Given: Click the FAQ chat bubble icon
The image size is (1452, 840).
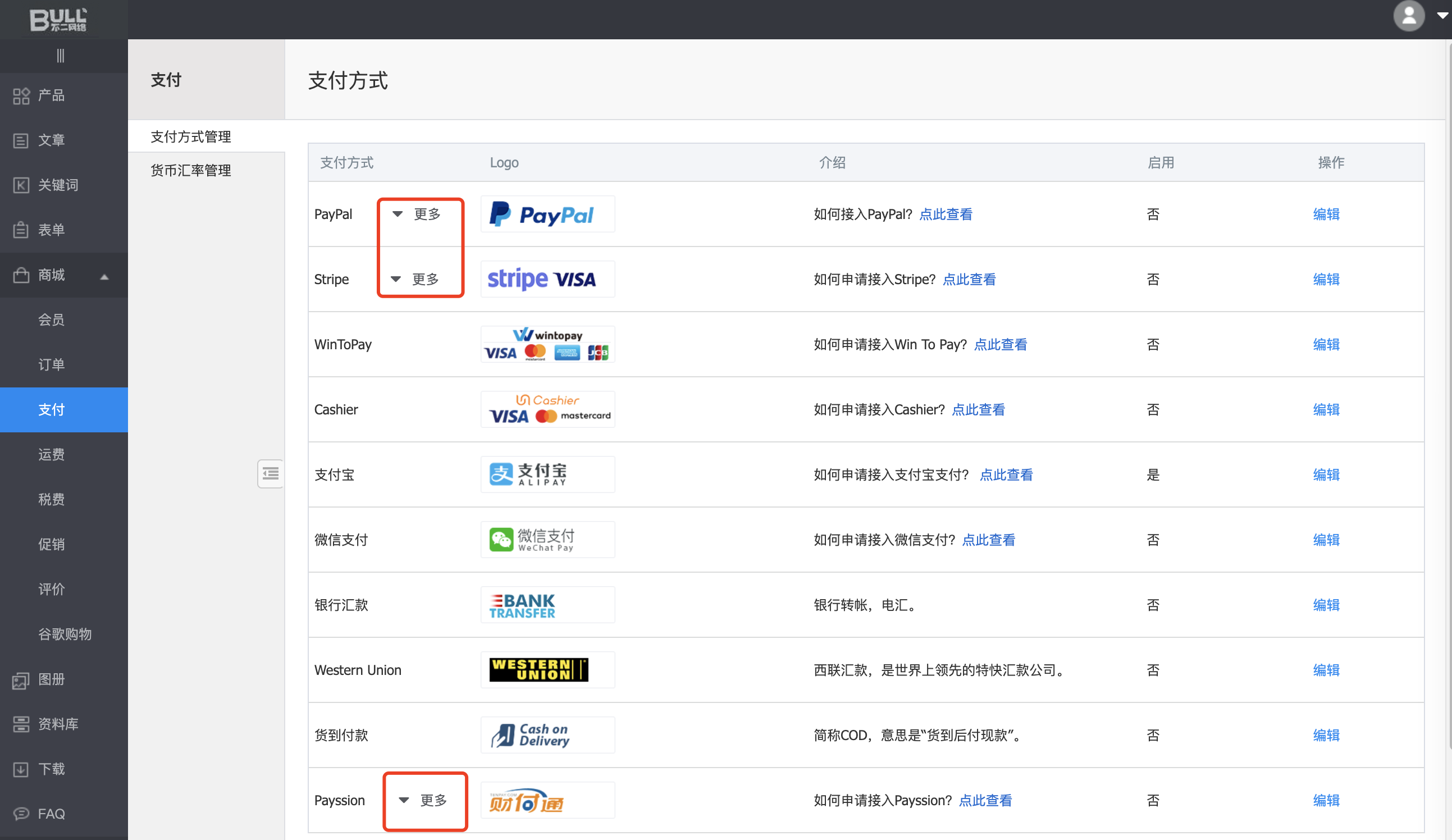Looking at the screenshot, I should pyautogui.click(x=21, y=814).
